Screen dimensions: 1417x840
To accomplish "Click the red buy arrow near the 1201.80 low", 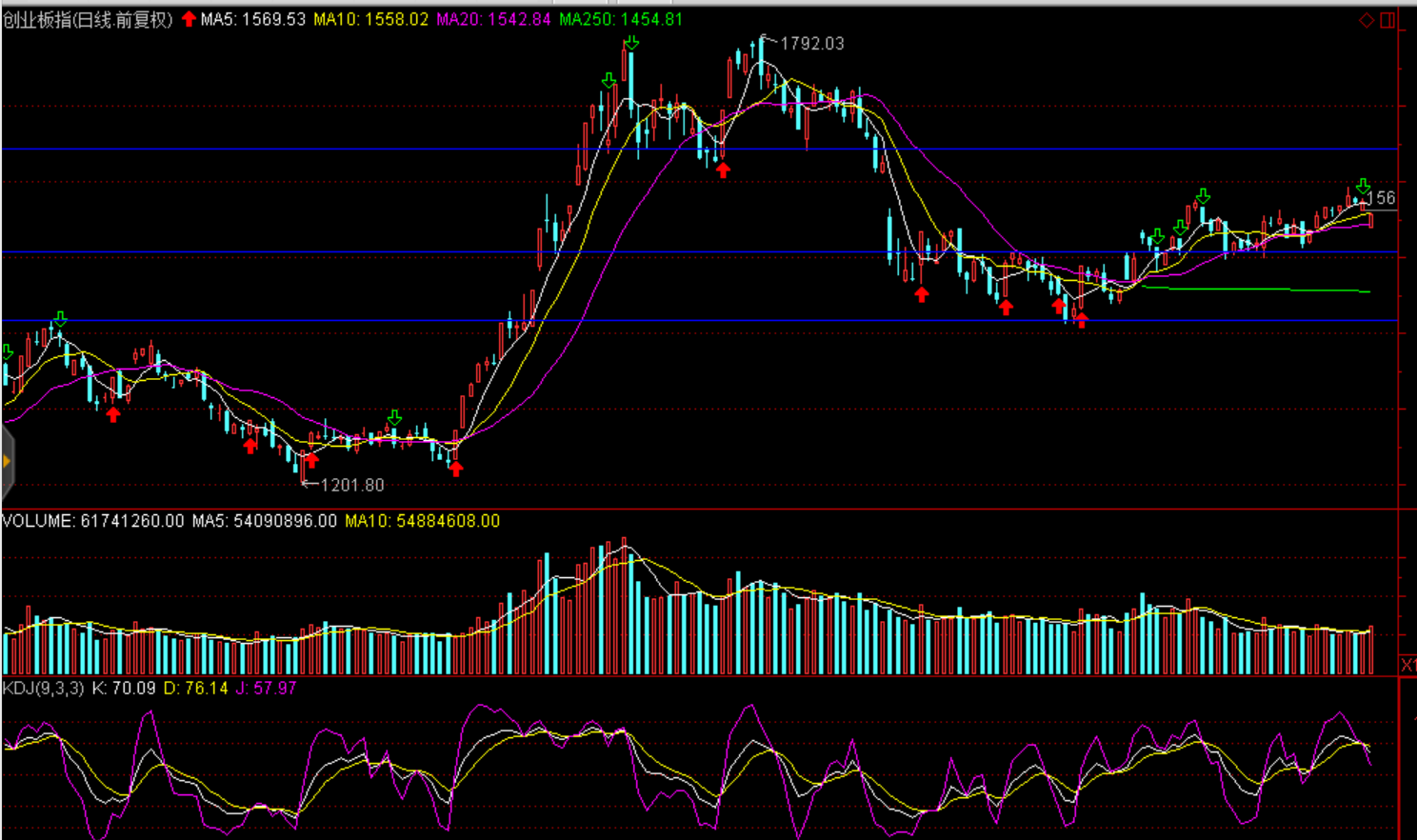I will pyautogui.click(x=311, y=461).
